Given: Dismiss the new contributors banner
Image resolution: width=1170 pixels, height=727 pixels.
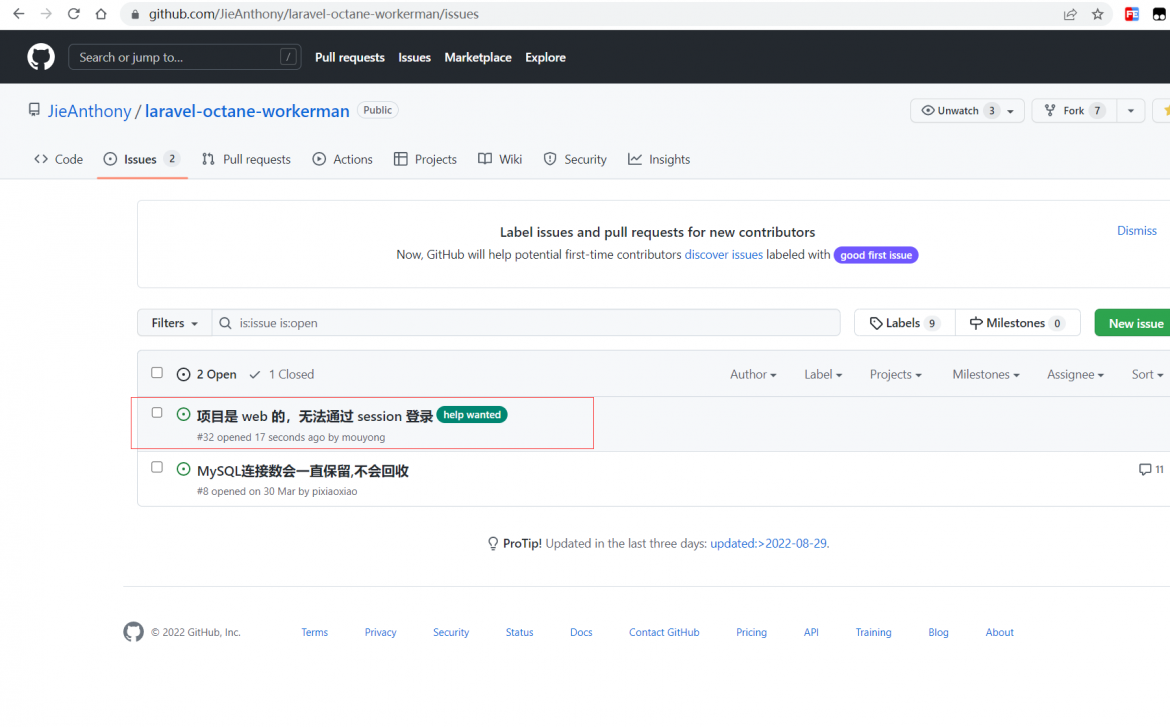Looking at the screenshot, I should click(x=1136, y=231).
